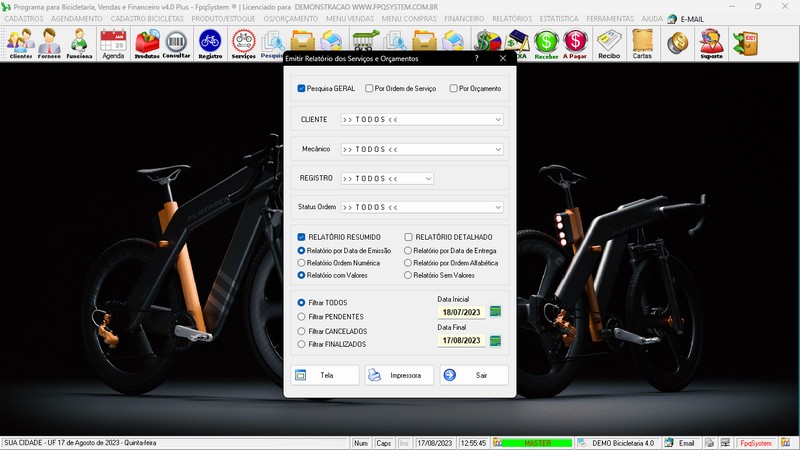Expand the CLIENTE dropdown list

(497, 120)
